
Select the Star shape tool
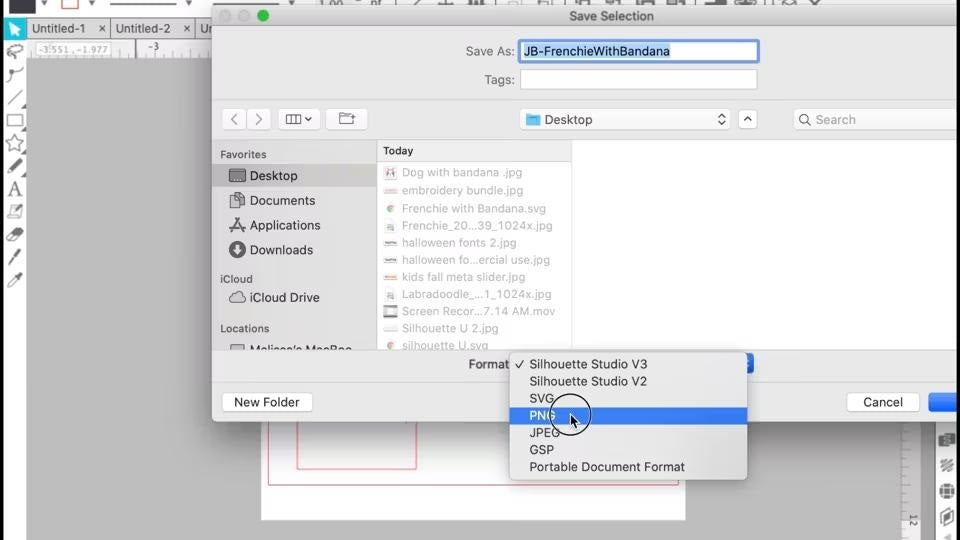(15, 143)
